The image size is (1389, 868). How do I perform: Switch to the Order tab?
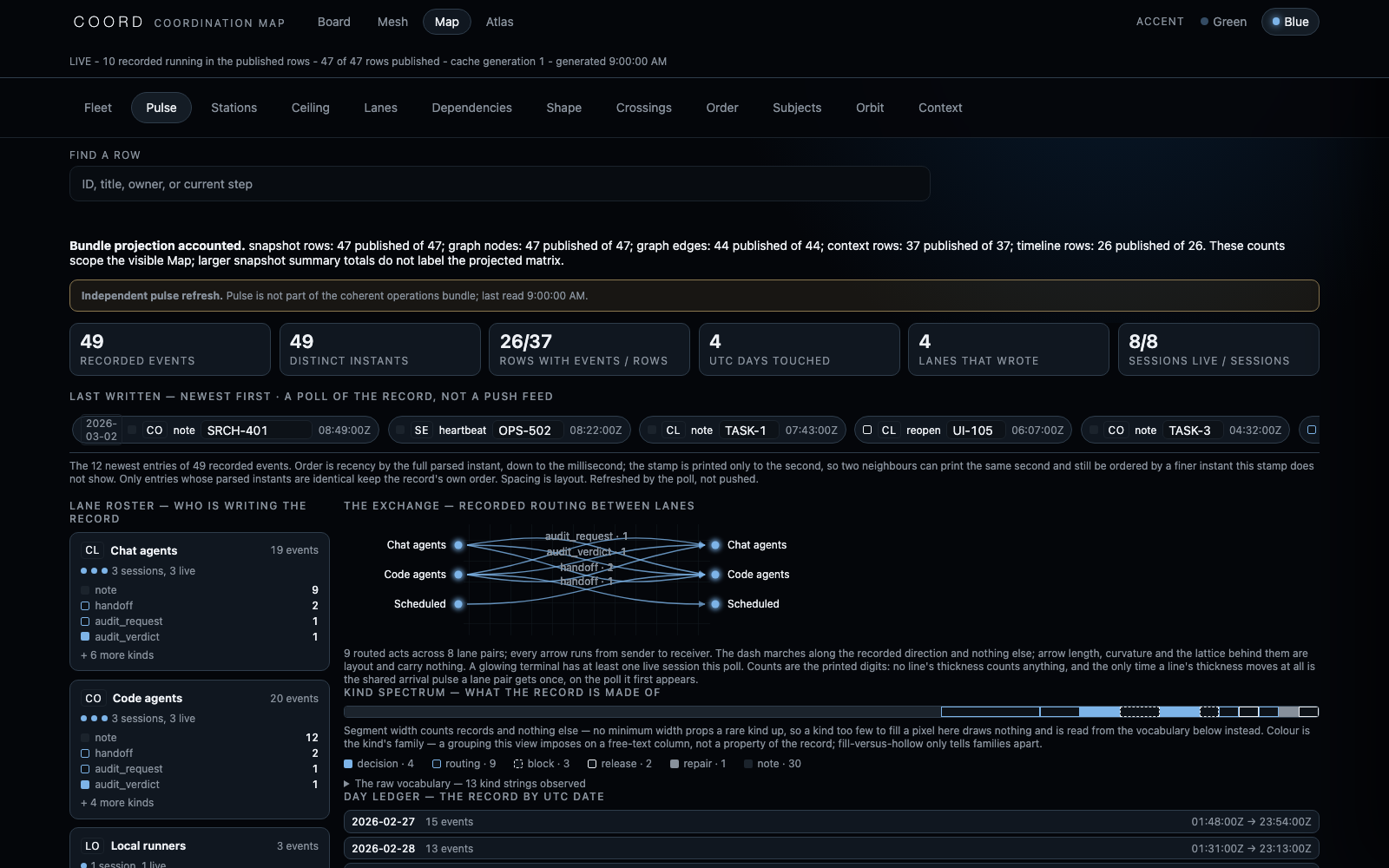722,108
